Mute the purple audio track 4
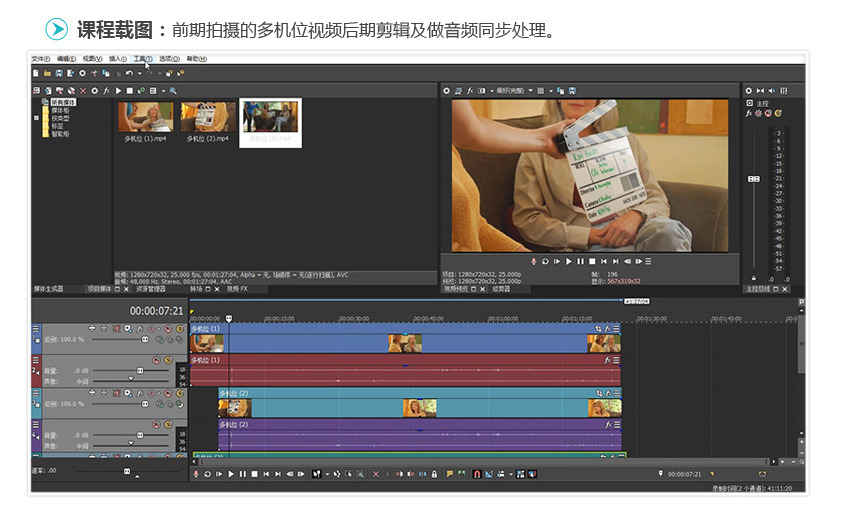The image size is (850, 521). (x=157, y=424)
